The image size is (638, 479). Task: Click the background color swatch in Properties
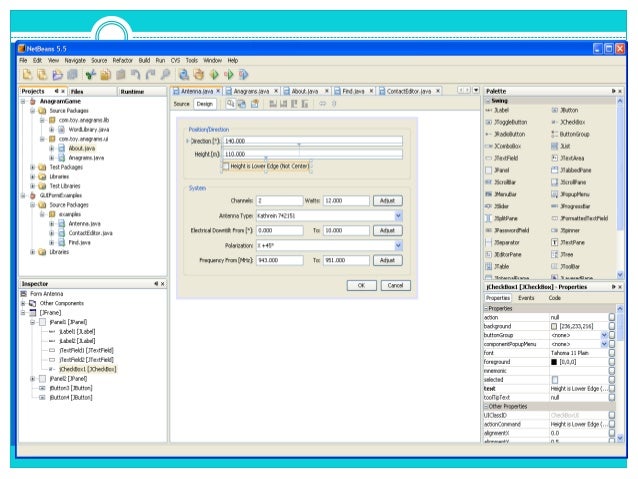553,326
